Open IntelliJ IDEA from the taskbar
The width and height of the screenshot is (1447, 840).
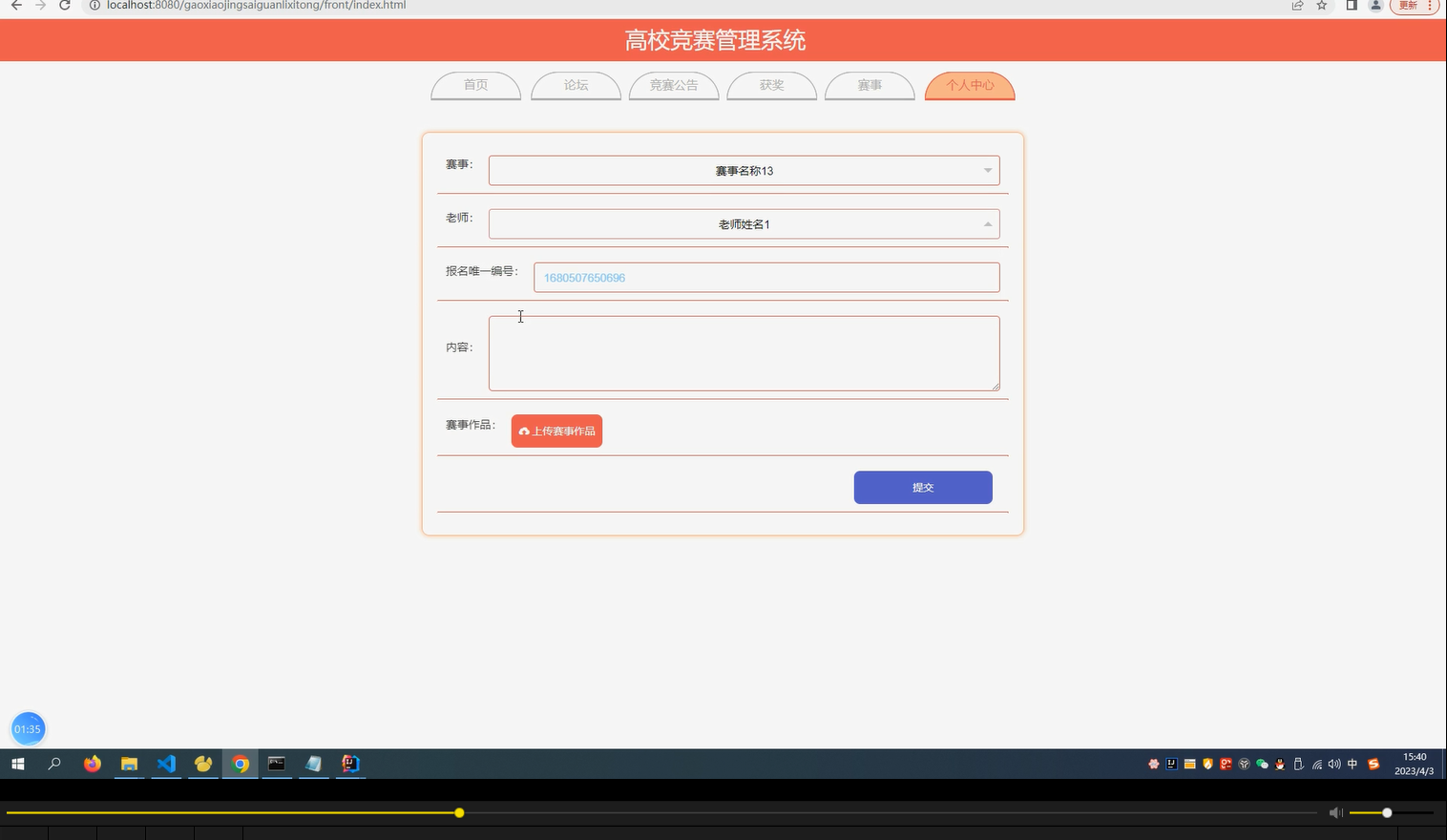click(x=350, y=764)
